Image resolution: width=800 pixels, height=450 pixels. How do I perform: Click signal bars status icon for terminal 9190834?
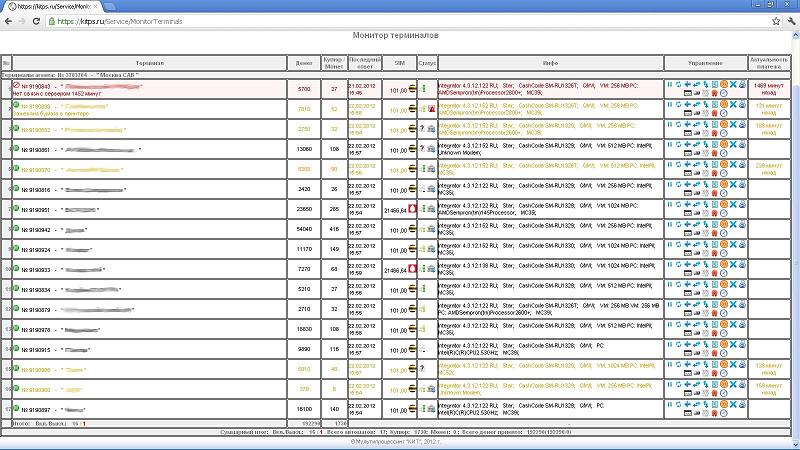[422, 289]
